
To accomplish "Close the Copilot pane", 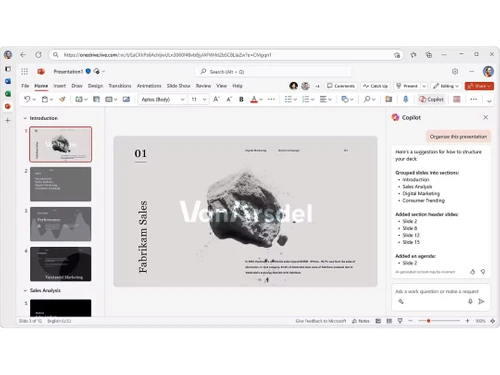I will coord(486,117).
